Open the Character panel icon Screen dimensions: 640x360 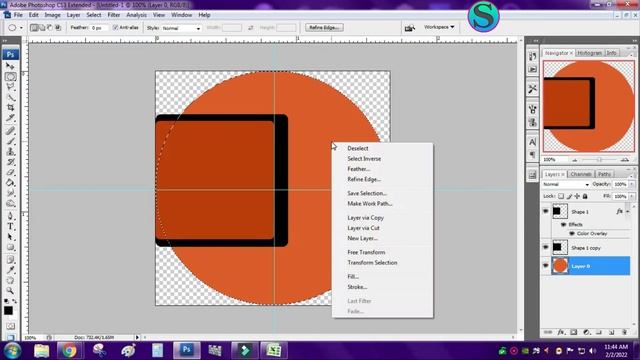[x=532, y=142]
